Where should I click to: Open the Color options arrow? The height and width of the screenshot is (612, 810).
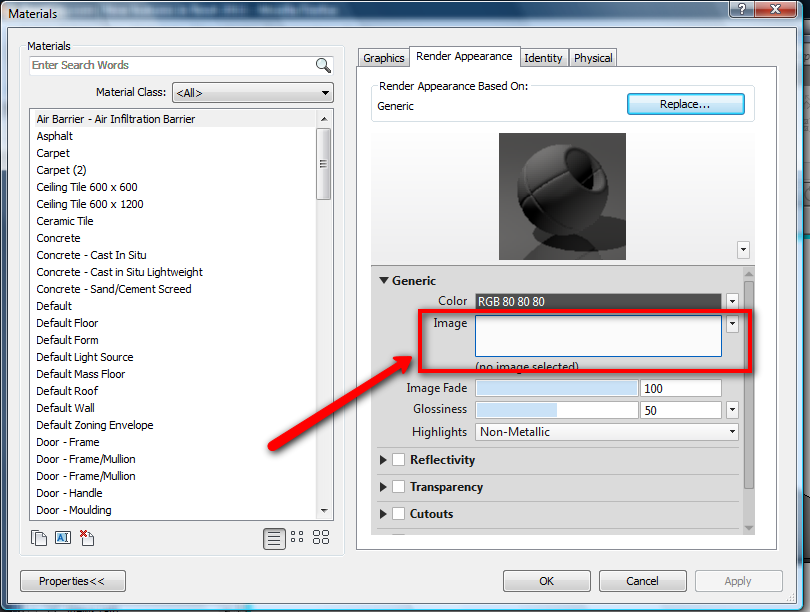click(732, 301)
